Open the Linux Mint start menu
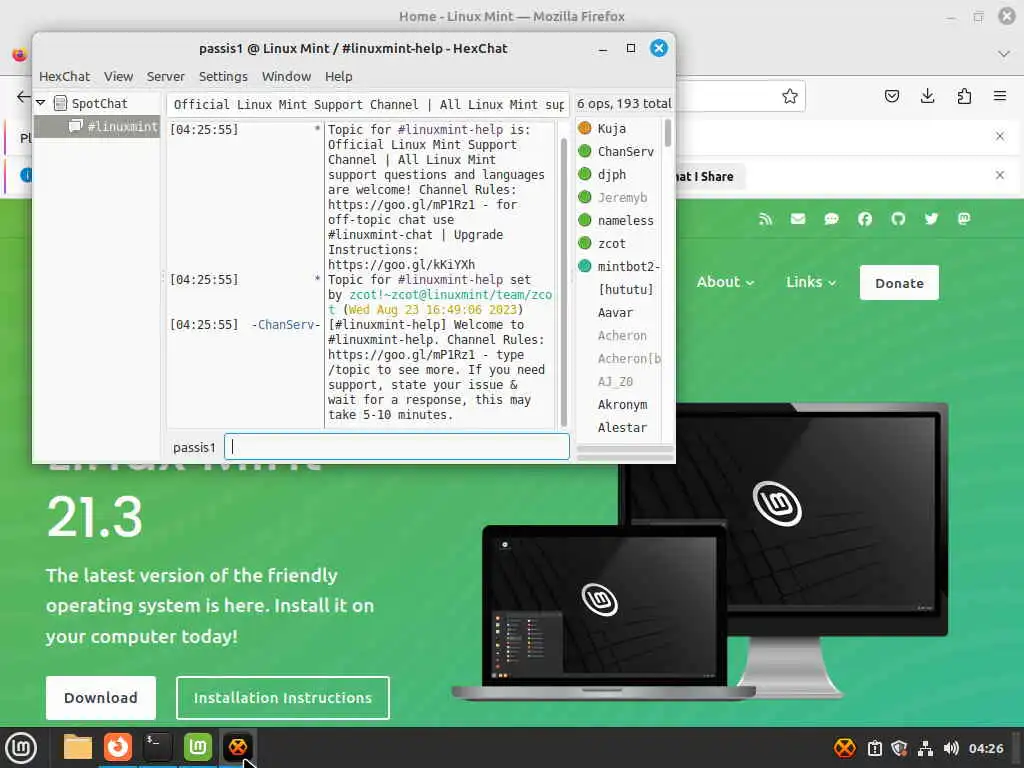Screen dimensions: 1024x768 20,748
